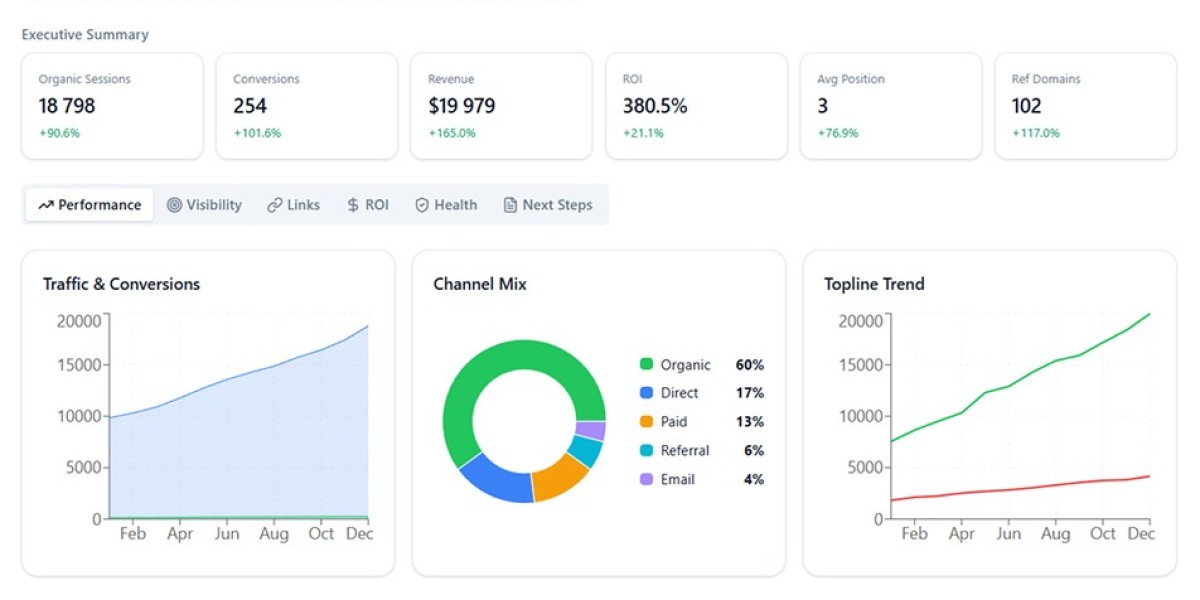The width and height of the screenshot is (1200, 600).
Task: Switch to the Next Steps tab
Action: (x=548, y=205)
